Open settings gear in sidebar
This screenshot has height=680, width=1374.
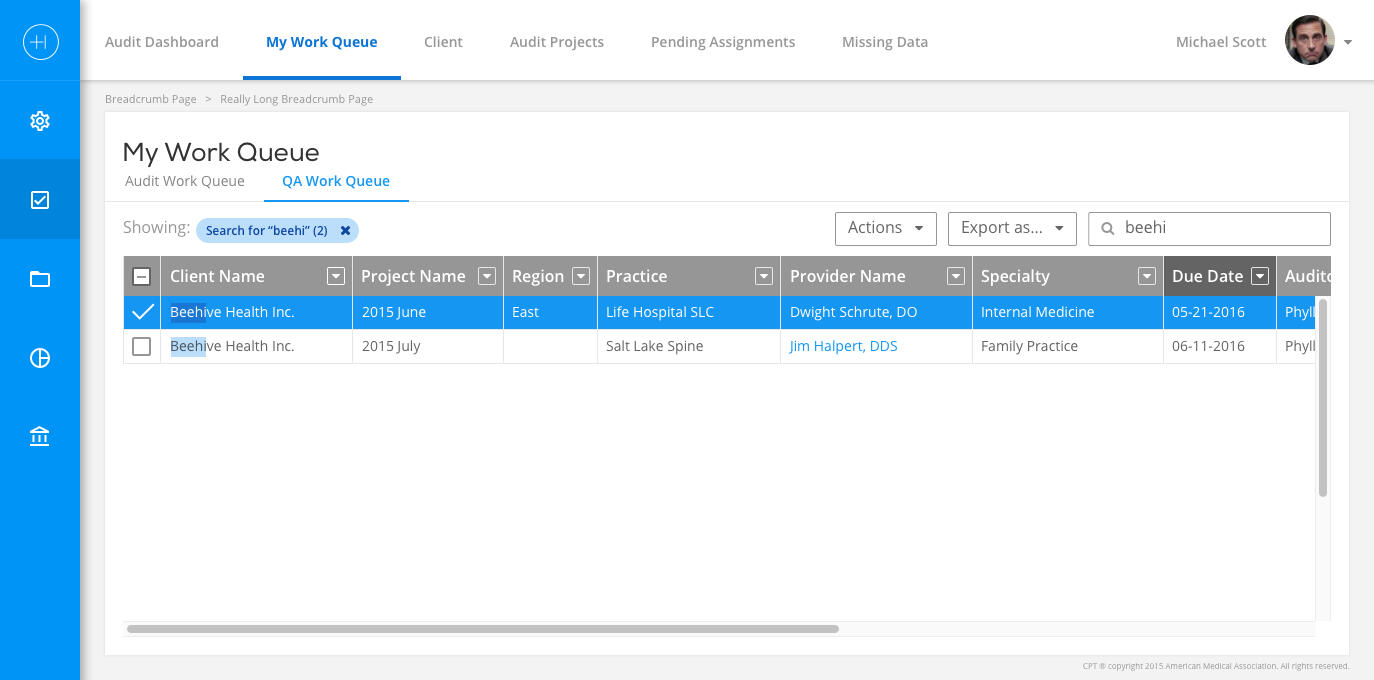point(40,121)
